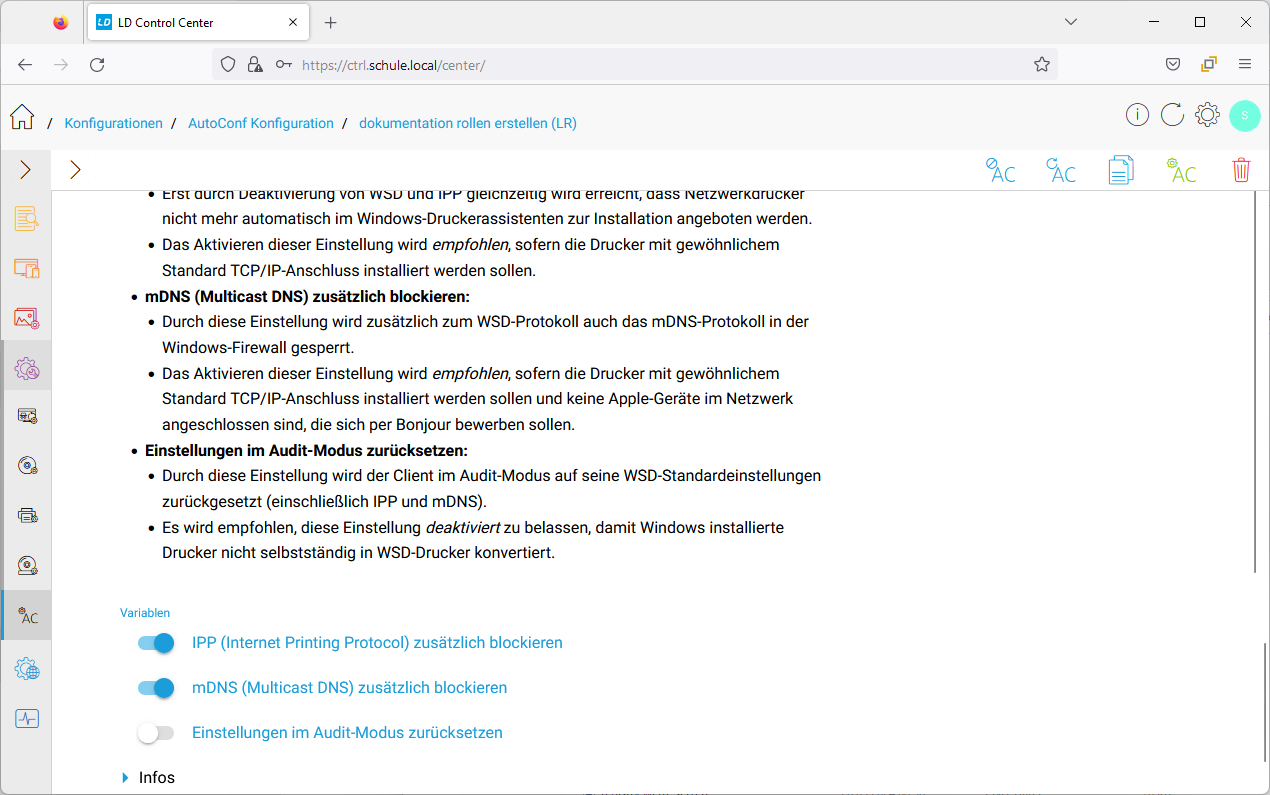Open the sidebar disk drive icon
Image resolution: width=1270 pixels, height=795 pixels.
pos(27,566)
